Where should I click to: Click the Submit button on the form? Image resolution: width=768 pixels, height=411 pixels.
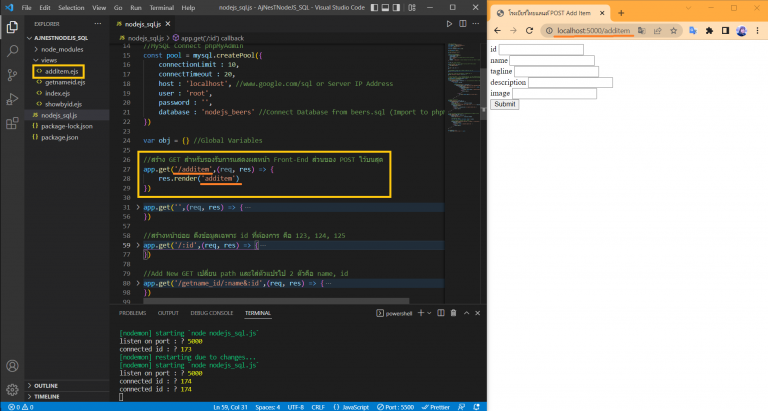[505, 104]
